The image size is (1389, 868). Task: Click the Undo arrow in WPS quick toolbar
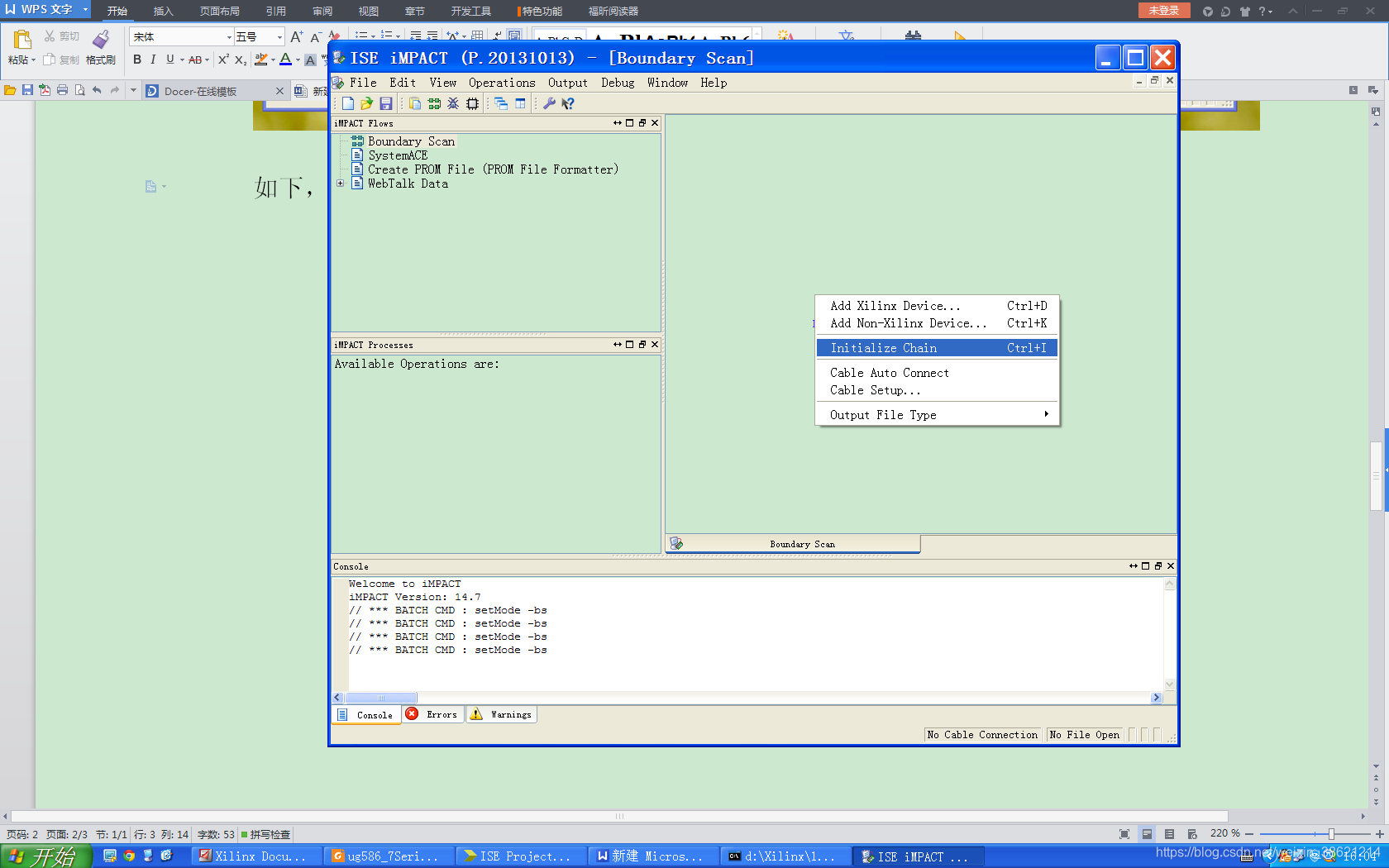(x=97, y=91)
